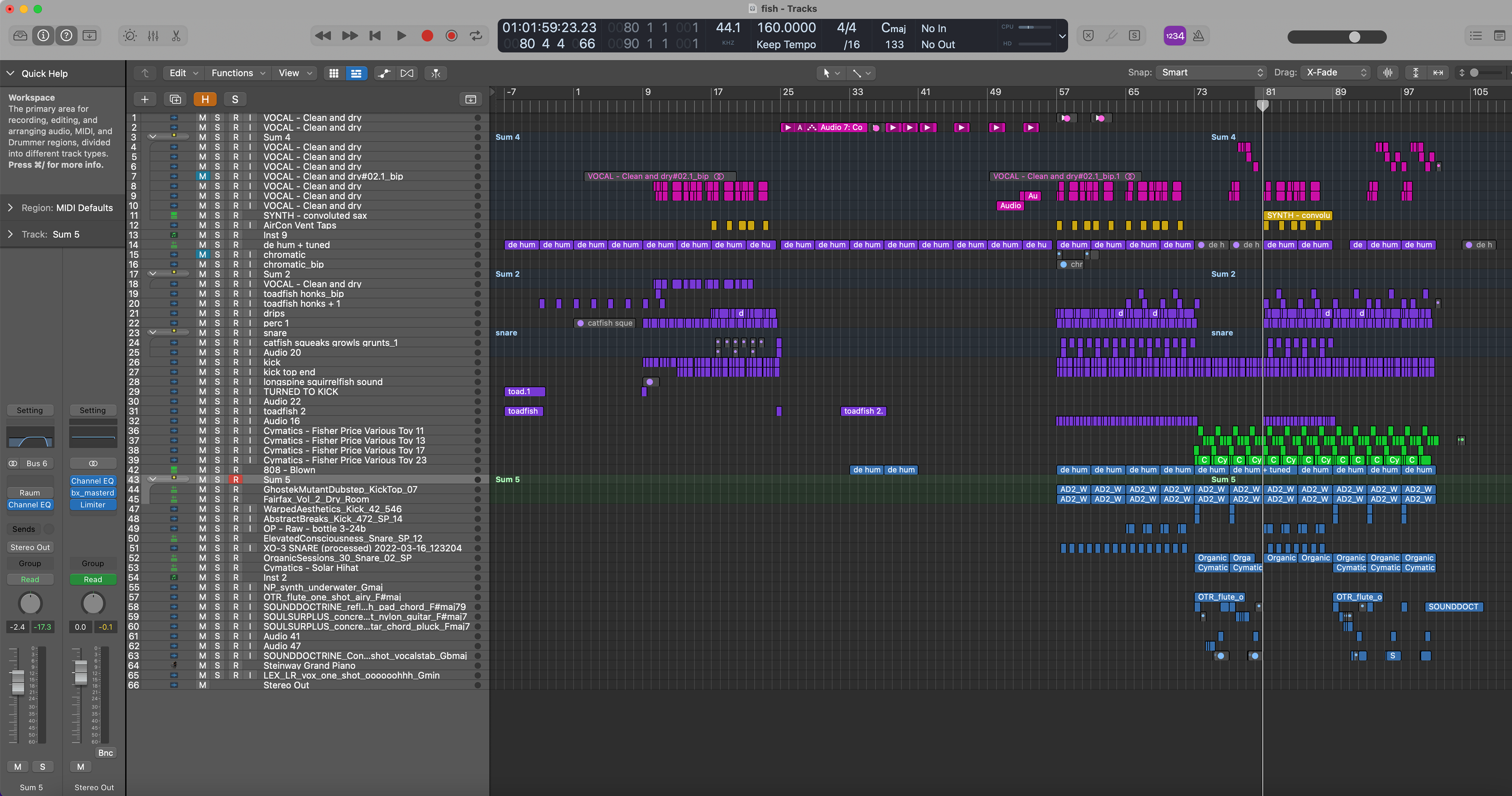
Task: Click the Limiter plugin slot
Action: [93, 504]
